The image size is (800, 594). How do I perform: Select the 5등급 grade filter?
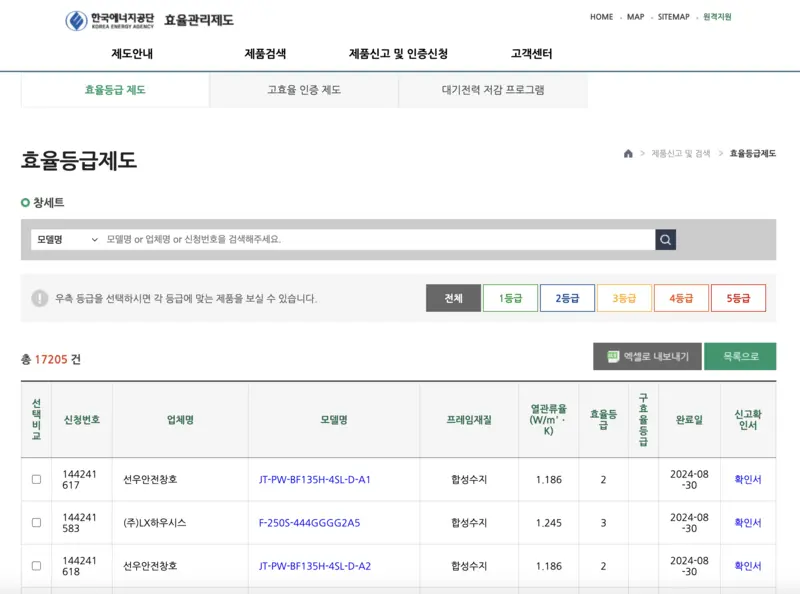(x=739, y=297)
